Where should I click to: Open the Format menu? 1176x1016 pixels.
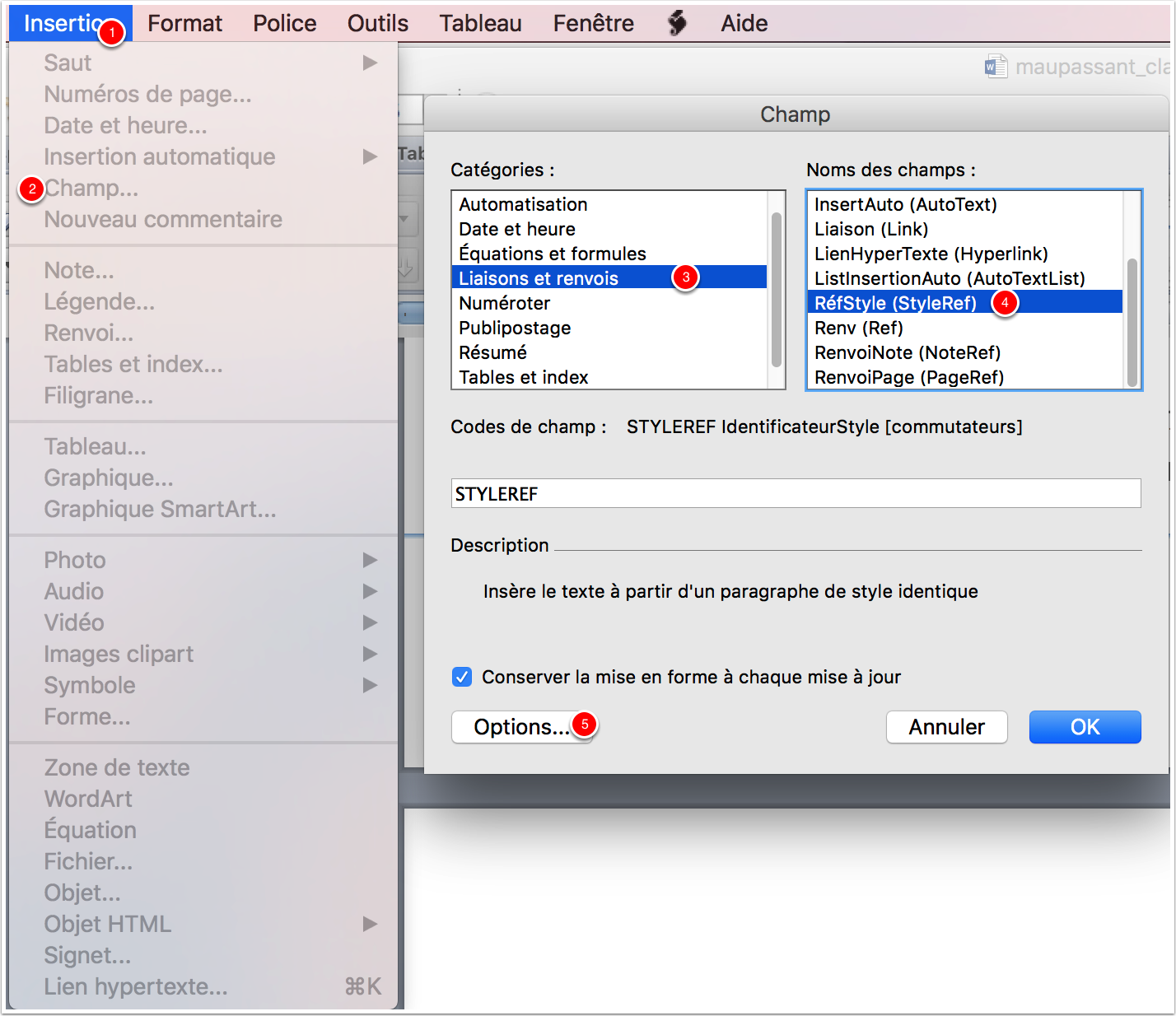click(x=184, y=23)
